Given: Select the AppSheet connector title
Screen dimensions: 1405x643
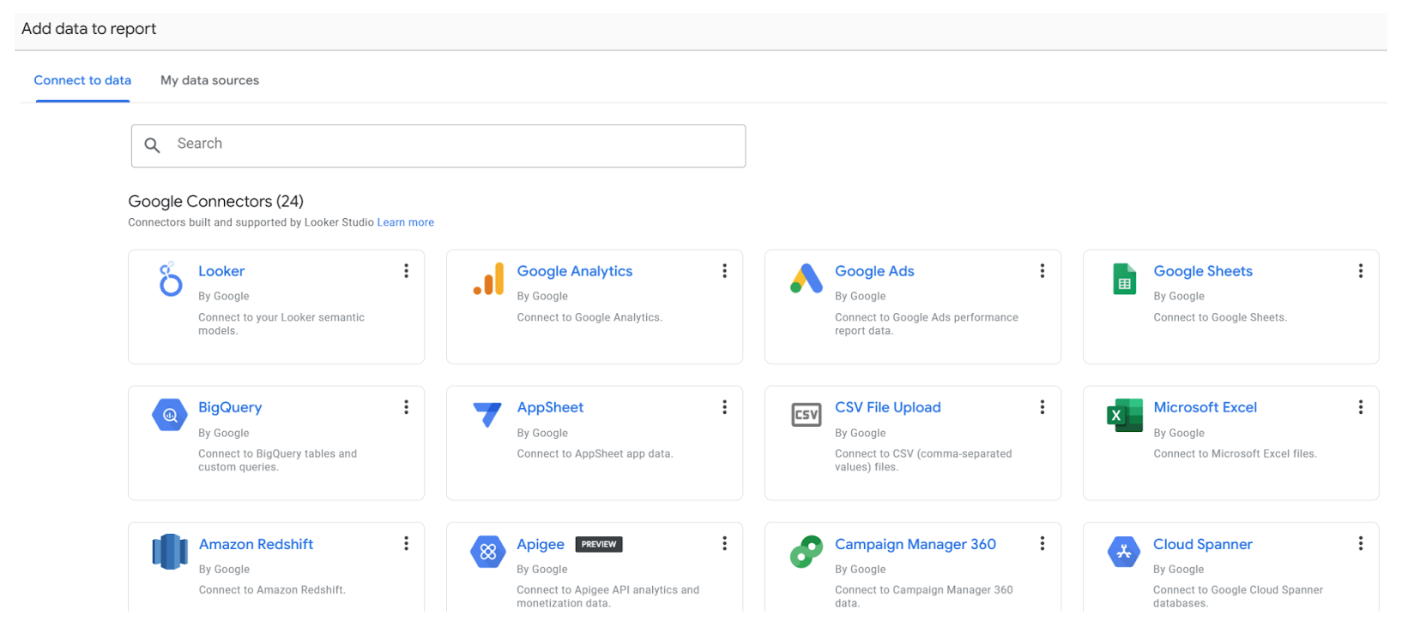Looking at the screenshot, I should tap(550, 407).
